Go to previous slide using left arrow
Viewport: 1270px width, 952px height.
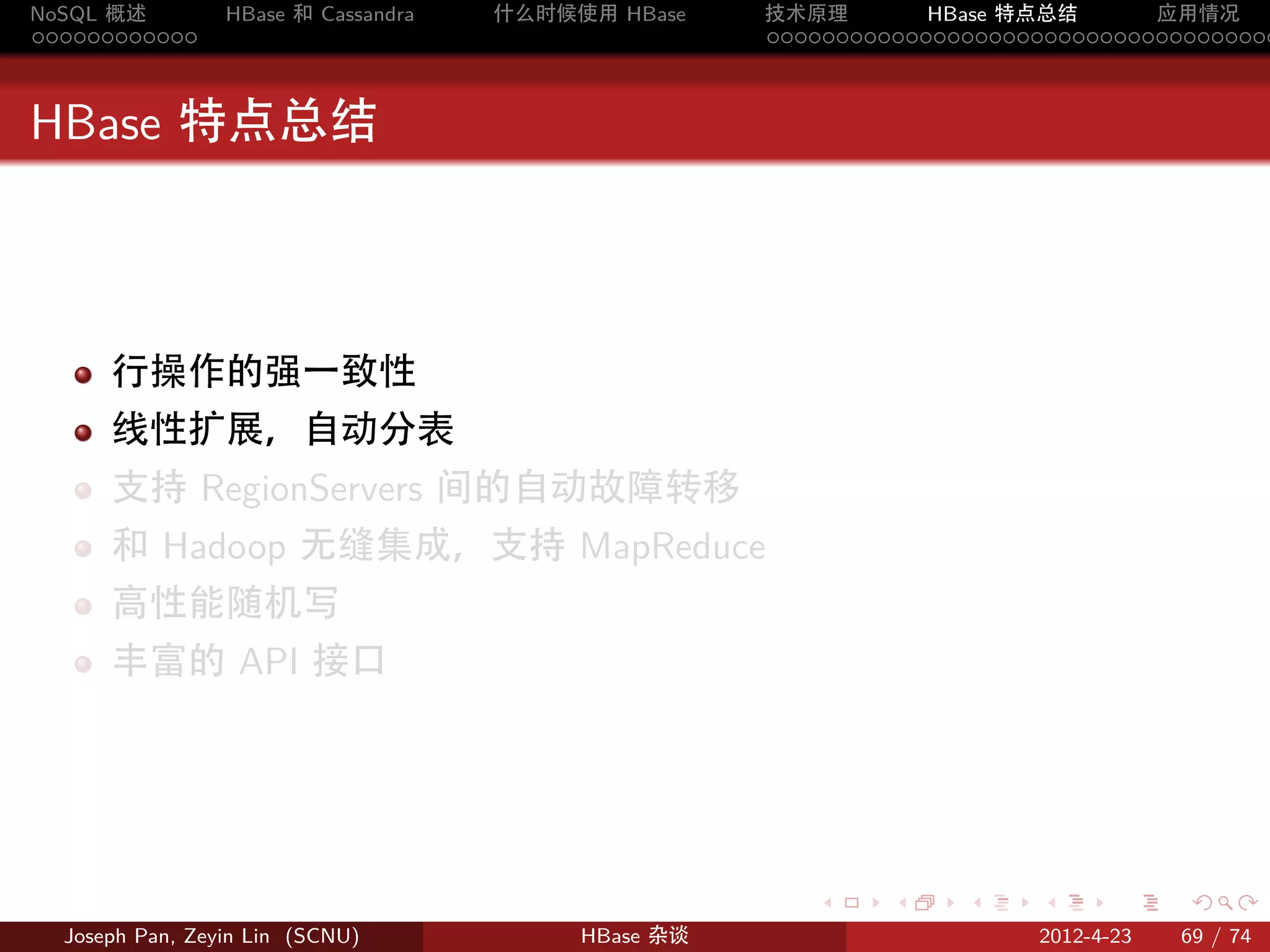828,902
